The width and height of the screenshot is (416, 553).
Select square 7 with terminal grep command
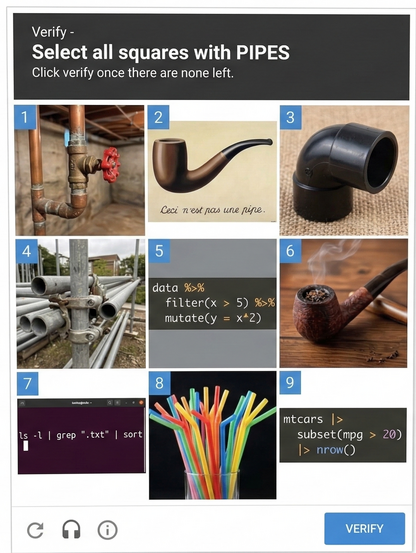(x=81, y=435)
